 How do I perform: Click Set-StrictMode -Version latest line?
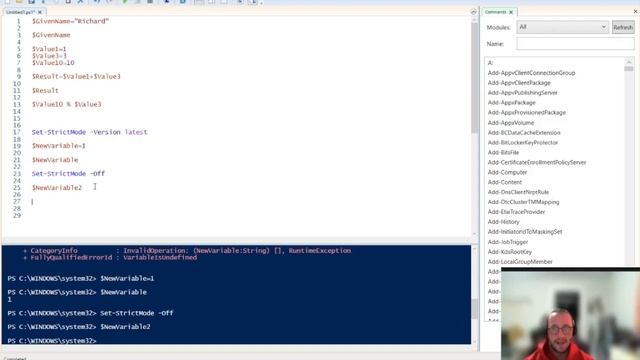click(x=89, y=132)
